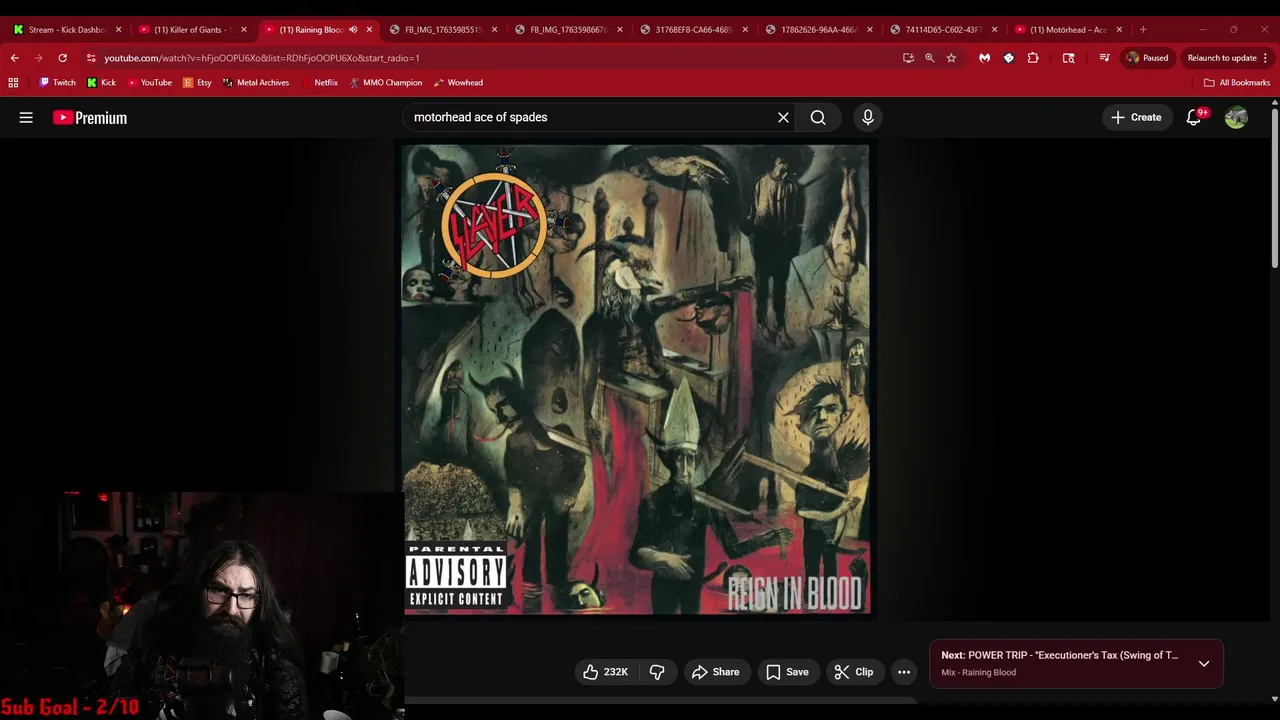Viewport: 1280px width, 720px height.
Task: Like the video with thumbs up
Action: click(606, 672)
